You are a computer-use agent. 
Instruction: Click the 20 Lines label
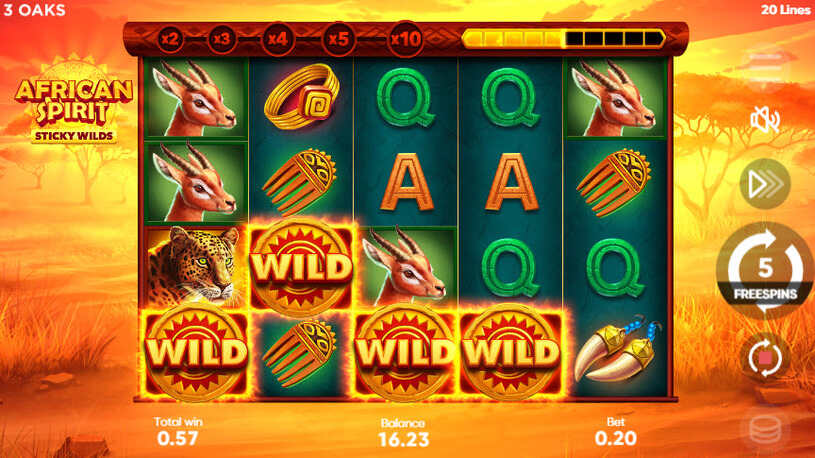[x=785, y=10]
